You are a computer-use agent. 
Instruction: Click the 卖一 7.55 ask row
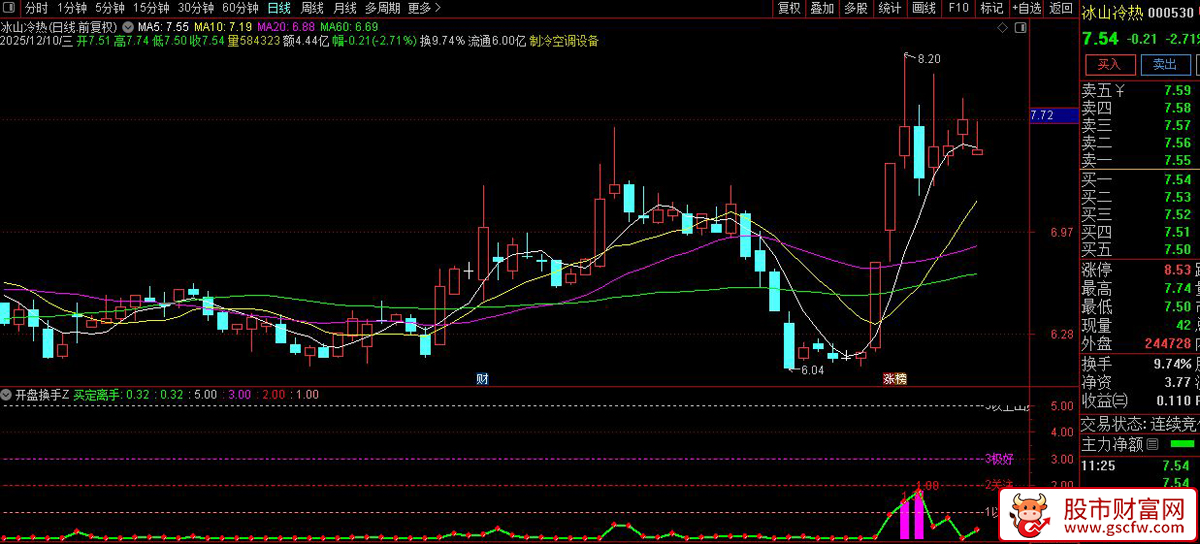(x=1140, y=160)
